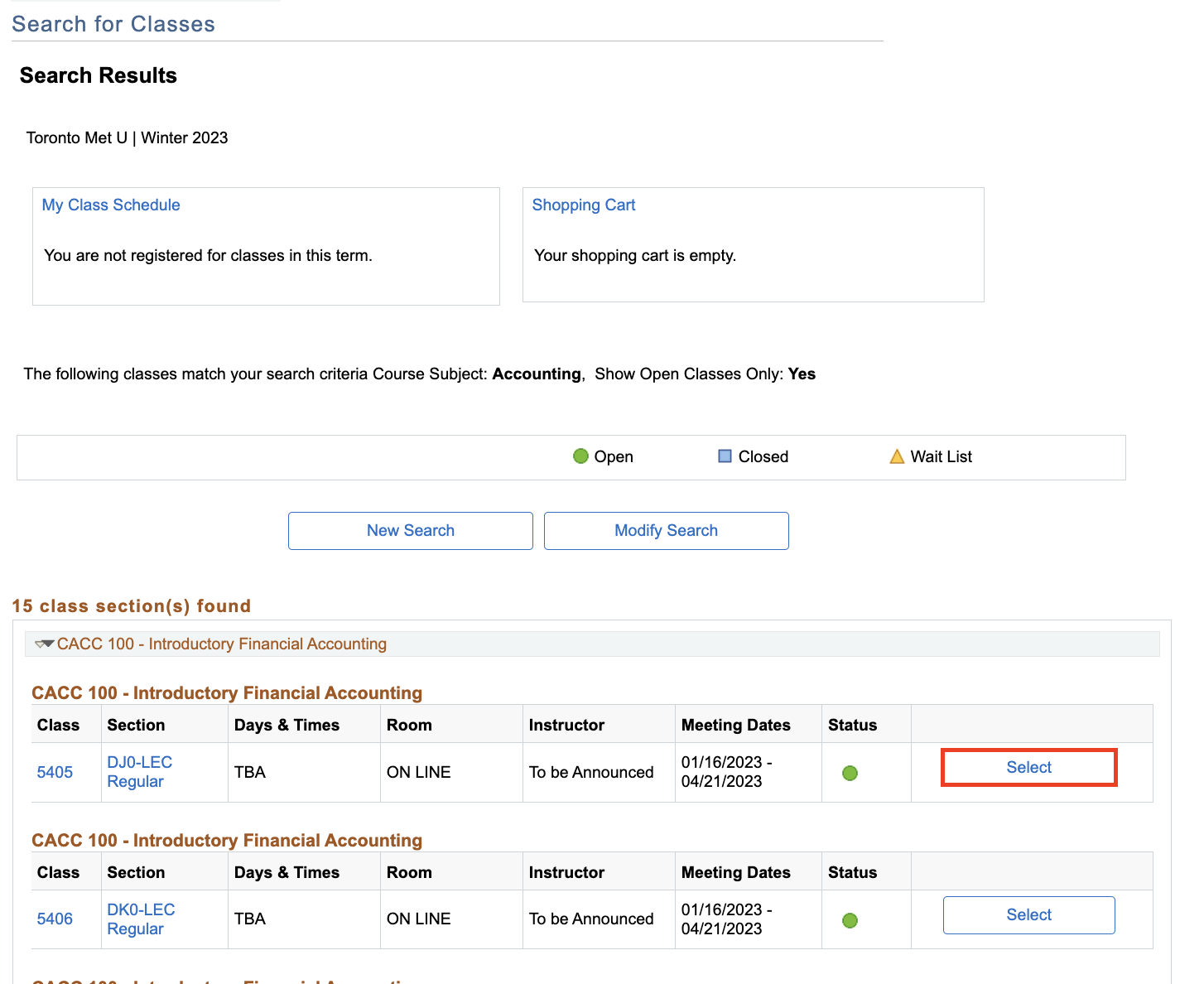Select the class 5405 section
Screen dimensions: 1204x984
(x=1028, y=767)
